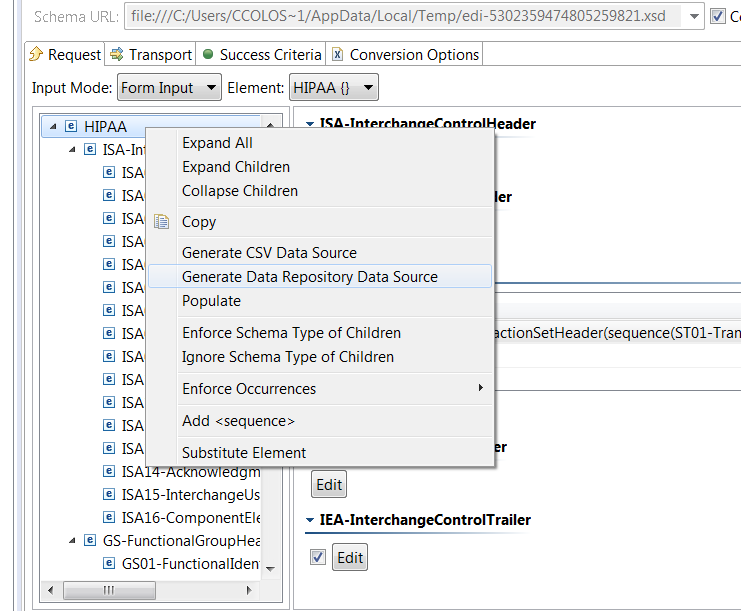Image resolution: width=741 pixels, height=611 pixels.
Task: Click the ISA16-ComponentElement element icon
Action: tap(109, 517)
